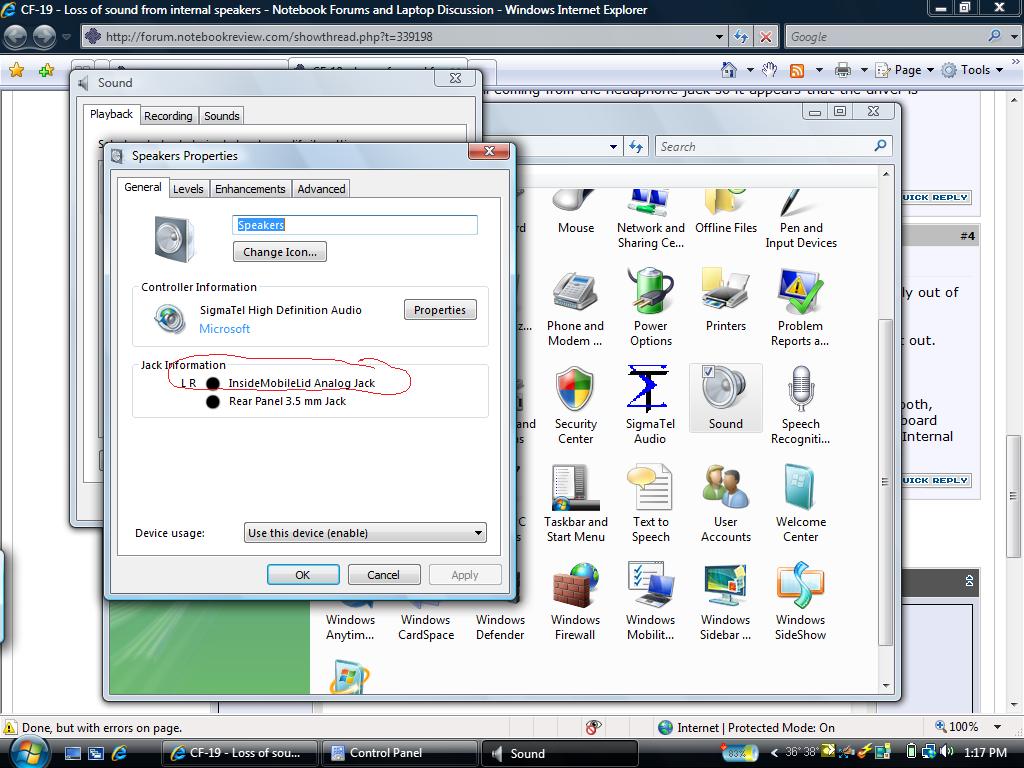The image size is (1024, 768).
Task: Open Control Panel address bar dropdown arrow
Action: pos(613,147)
